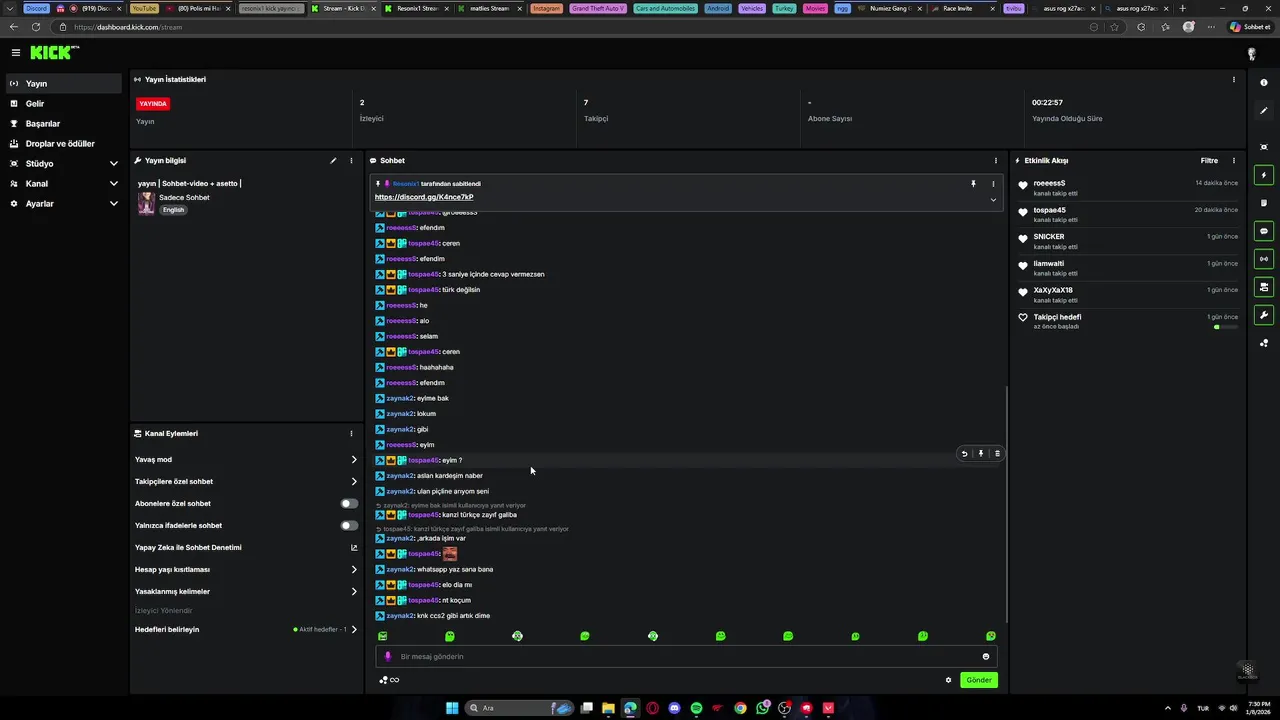
Task: Select Droplar ve ödüller in sidebar
Action: coord(64,143)
